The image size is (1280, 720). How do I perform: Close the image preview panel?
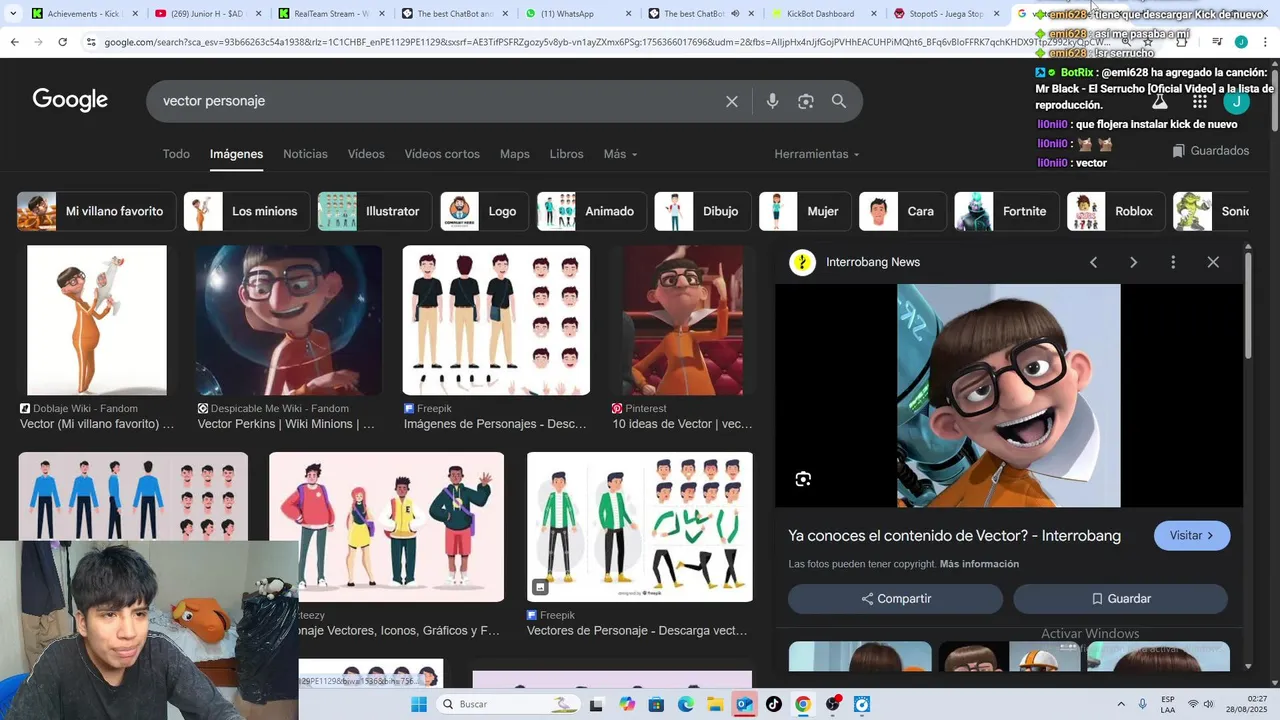tap(1213, 262)
